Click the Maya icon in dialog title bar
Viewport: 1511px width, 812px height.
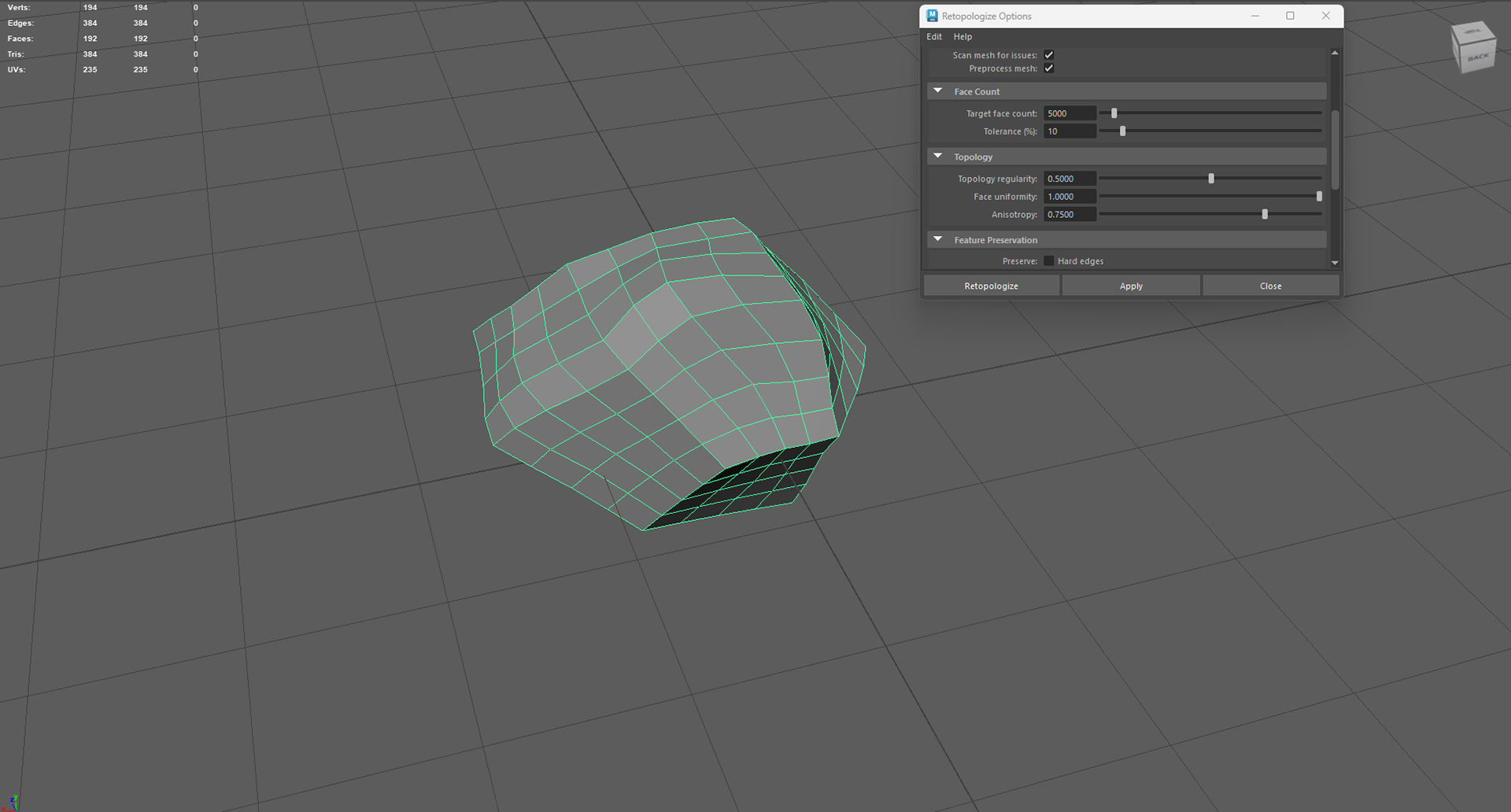(932, 16)
